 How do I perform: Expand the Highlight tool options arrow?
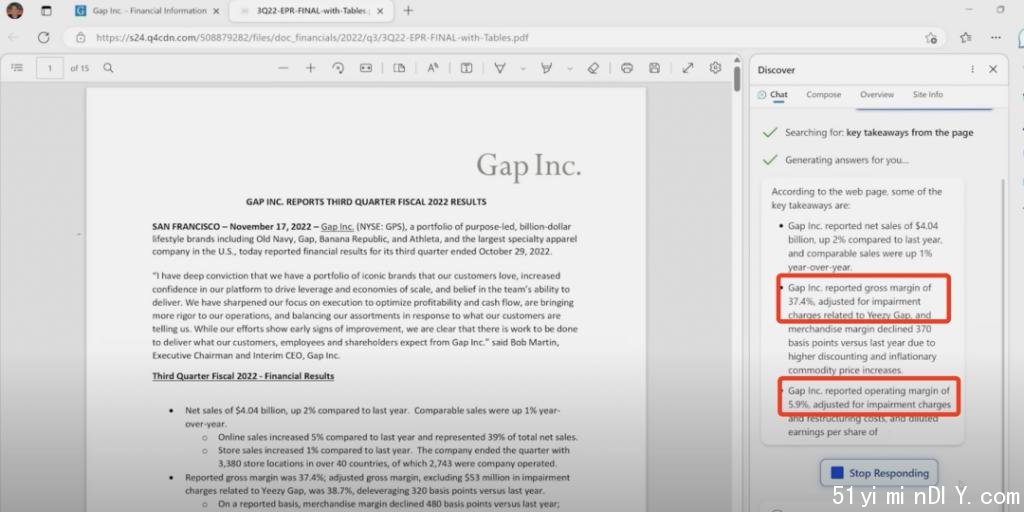[x=569, y=69]
